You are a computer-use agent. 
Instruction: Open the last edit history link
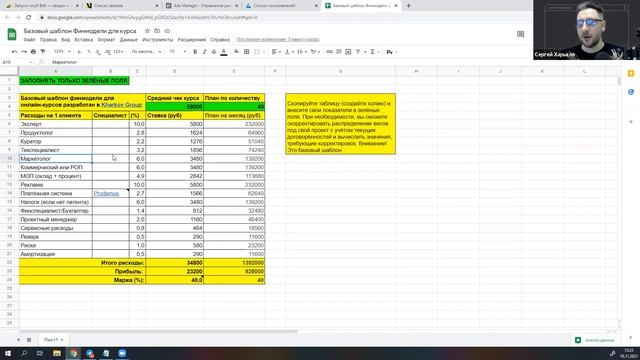[x=278, y=40]
